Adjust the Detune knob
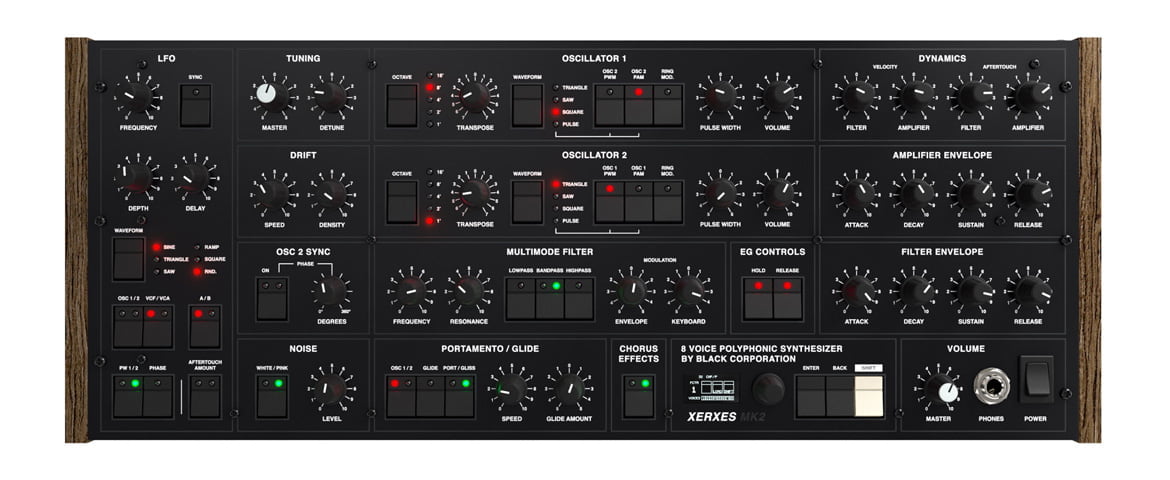1170x480 pixels. [x=331, y=97]
